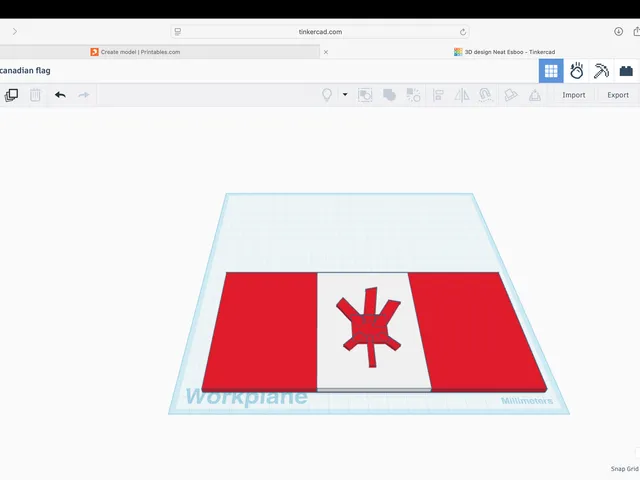Click the Ruler workplane tool icon
640x480 pixels.
pos(535,95)
